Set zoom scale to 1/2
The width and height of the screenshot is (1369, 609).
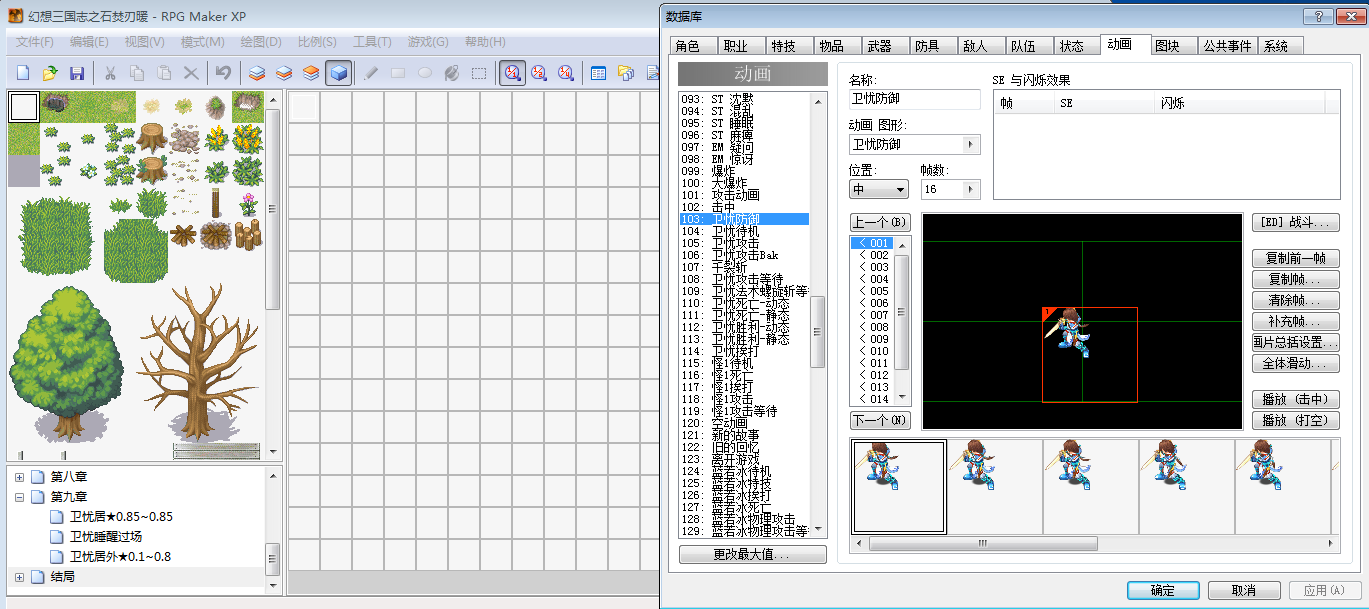(539, 73)
